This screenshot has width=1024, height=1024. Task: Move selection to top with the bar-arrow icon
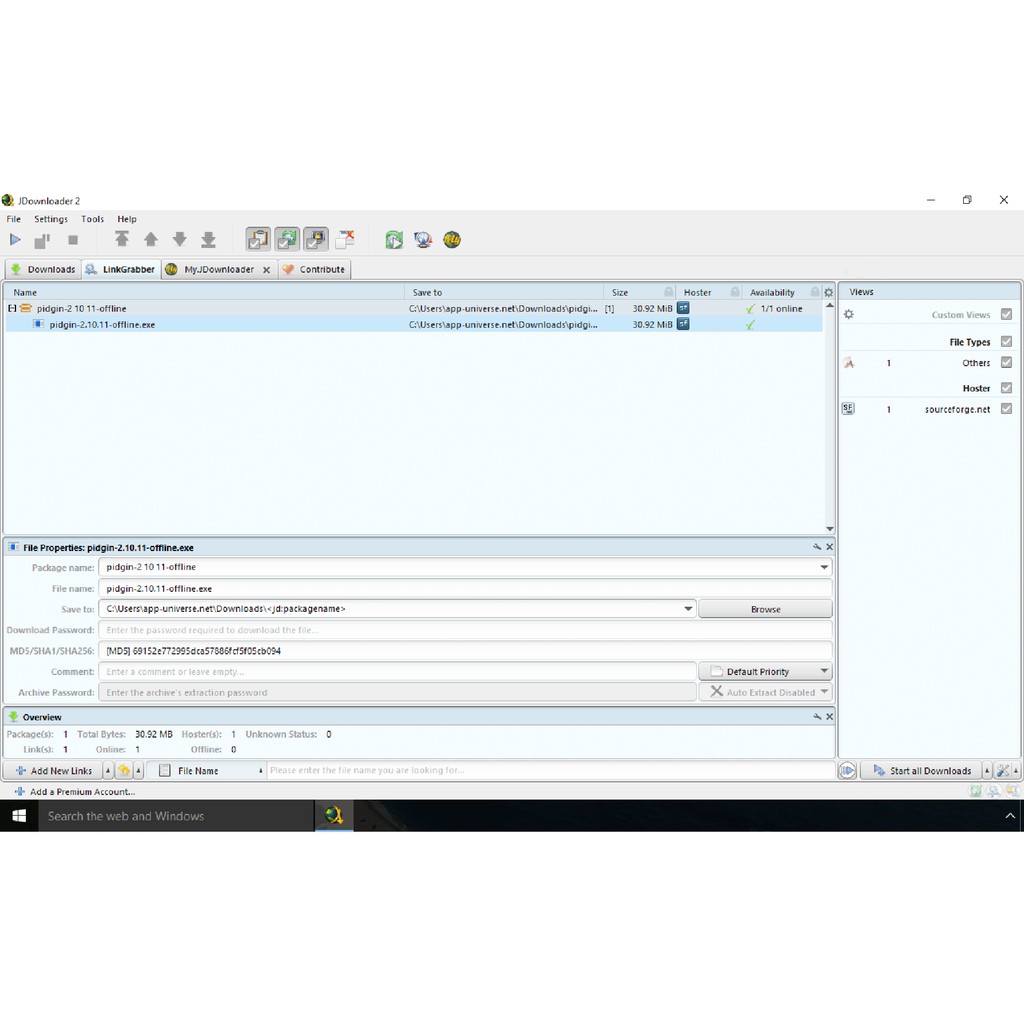point(121,239)
